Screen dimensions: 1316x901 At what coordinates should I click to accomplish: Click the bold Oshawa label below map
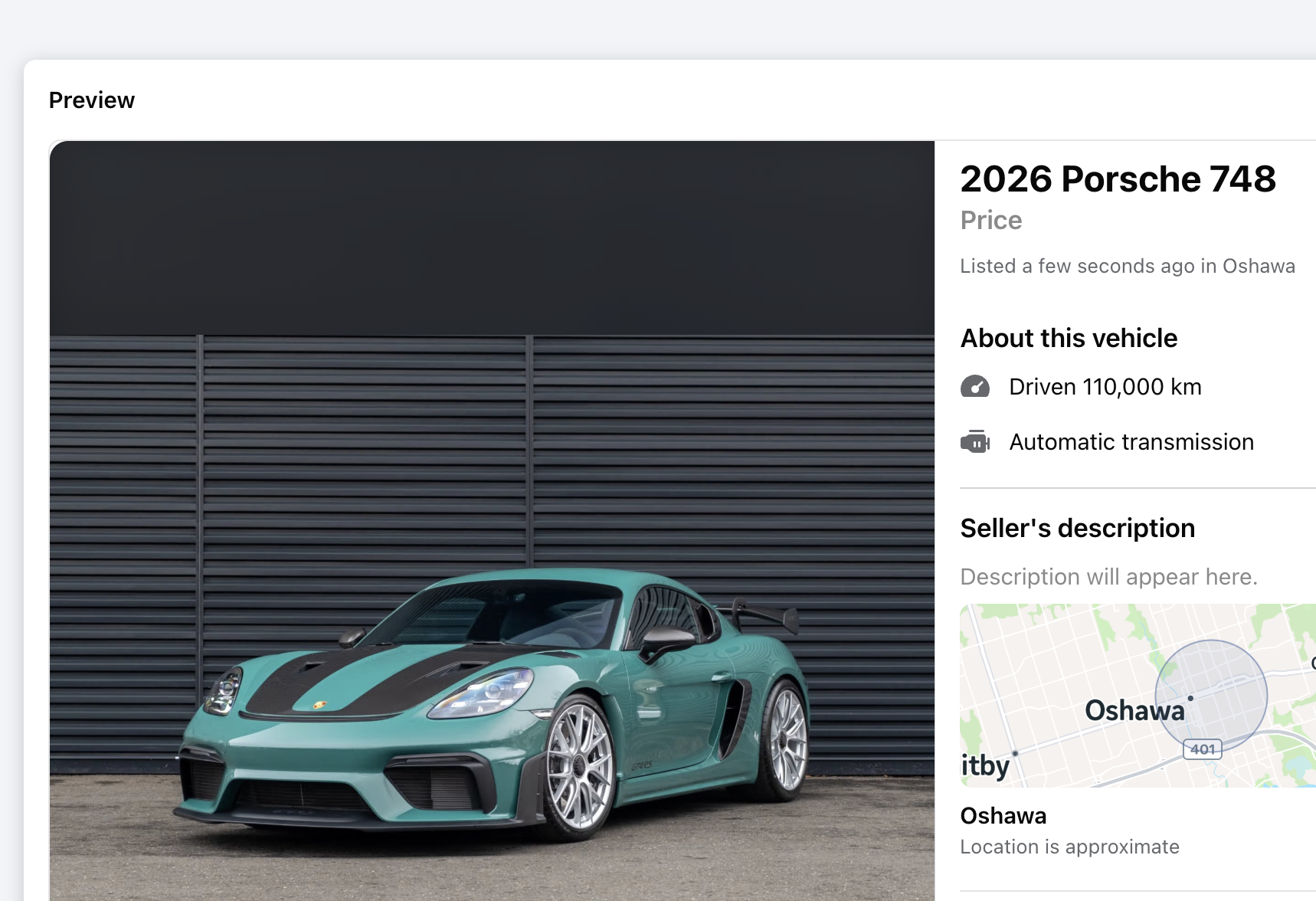click(x=1003, y=816)
